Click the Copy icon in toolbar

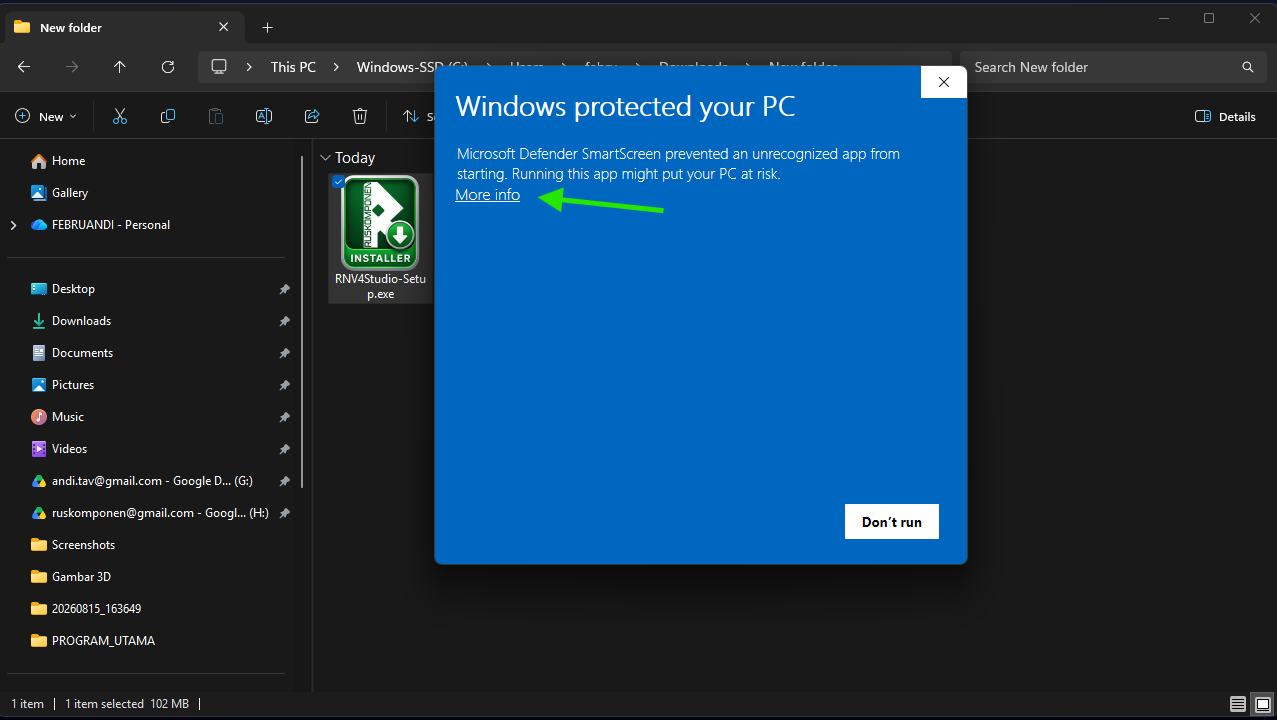click(x=168, y=117)
